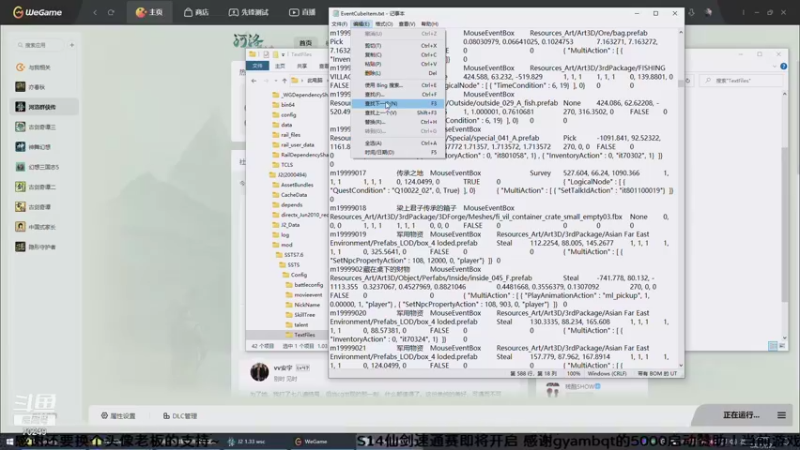Select 幻想三国志5 in game list
This screenshot has width=800, height=450.
[x=37, y=167]
